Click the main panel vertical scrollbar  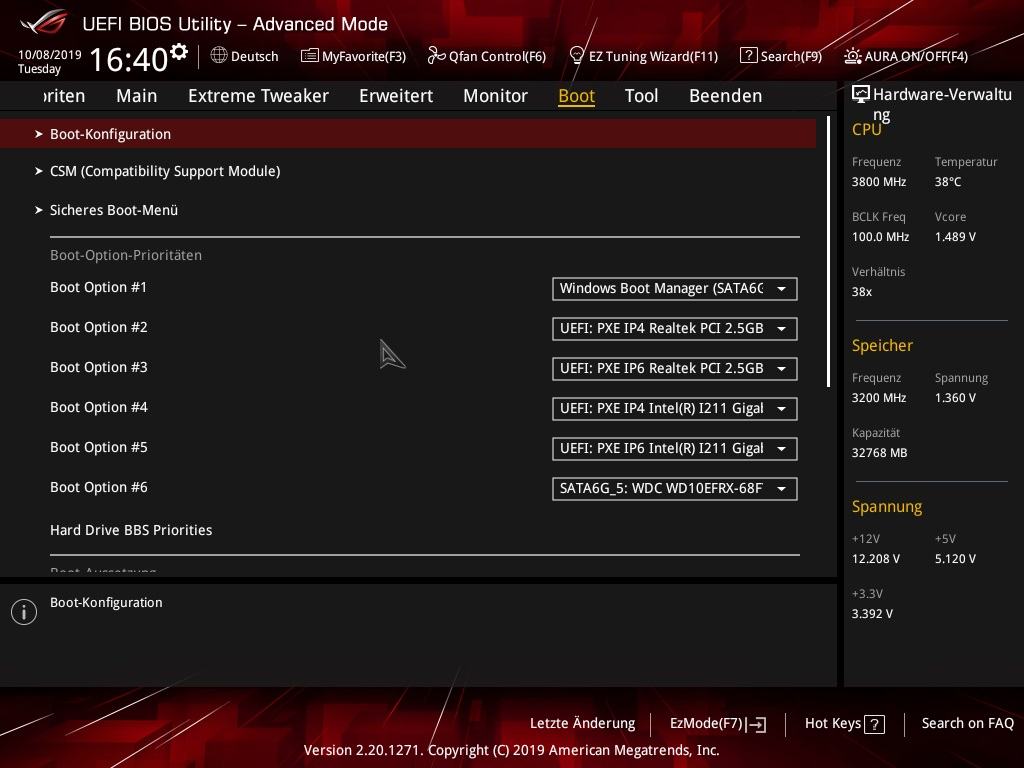pos(828,251)
